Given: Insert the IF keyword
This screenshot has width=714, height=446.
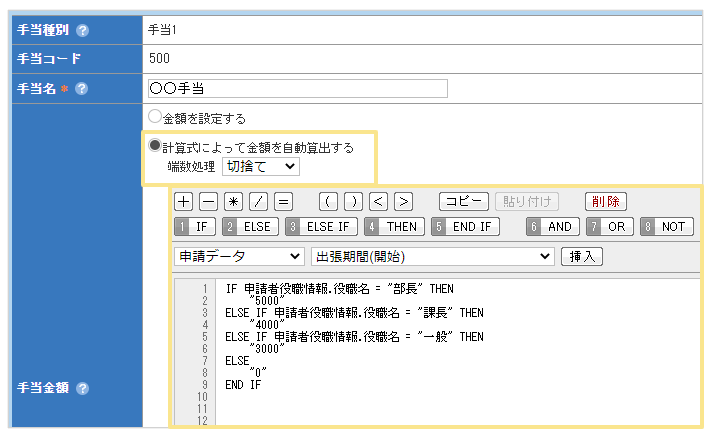Looking at the screenshot, I should 195,226.
